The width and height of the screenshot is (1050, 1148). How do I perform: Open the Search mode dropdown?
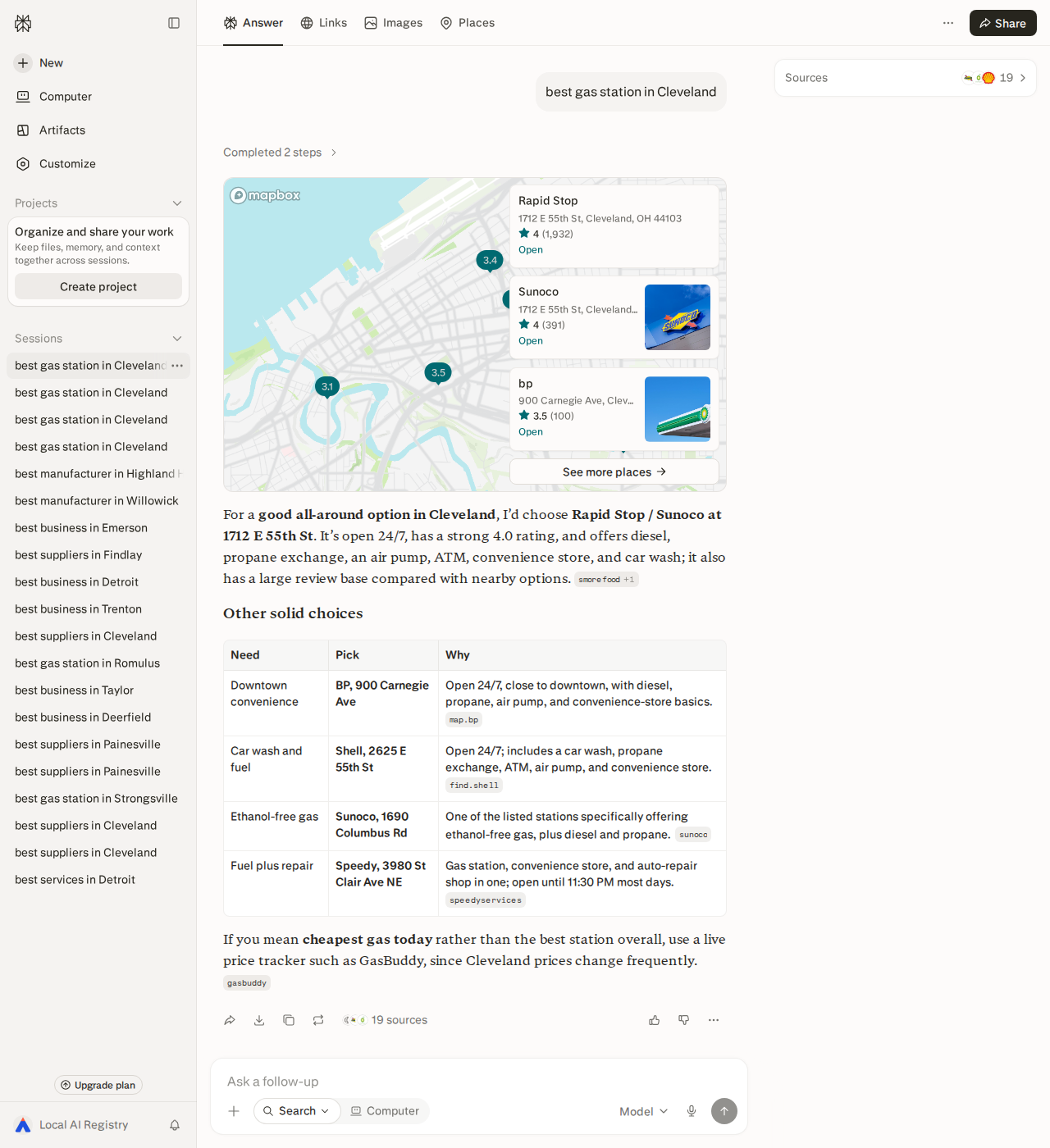click(x=297, y=1111)
